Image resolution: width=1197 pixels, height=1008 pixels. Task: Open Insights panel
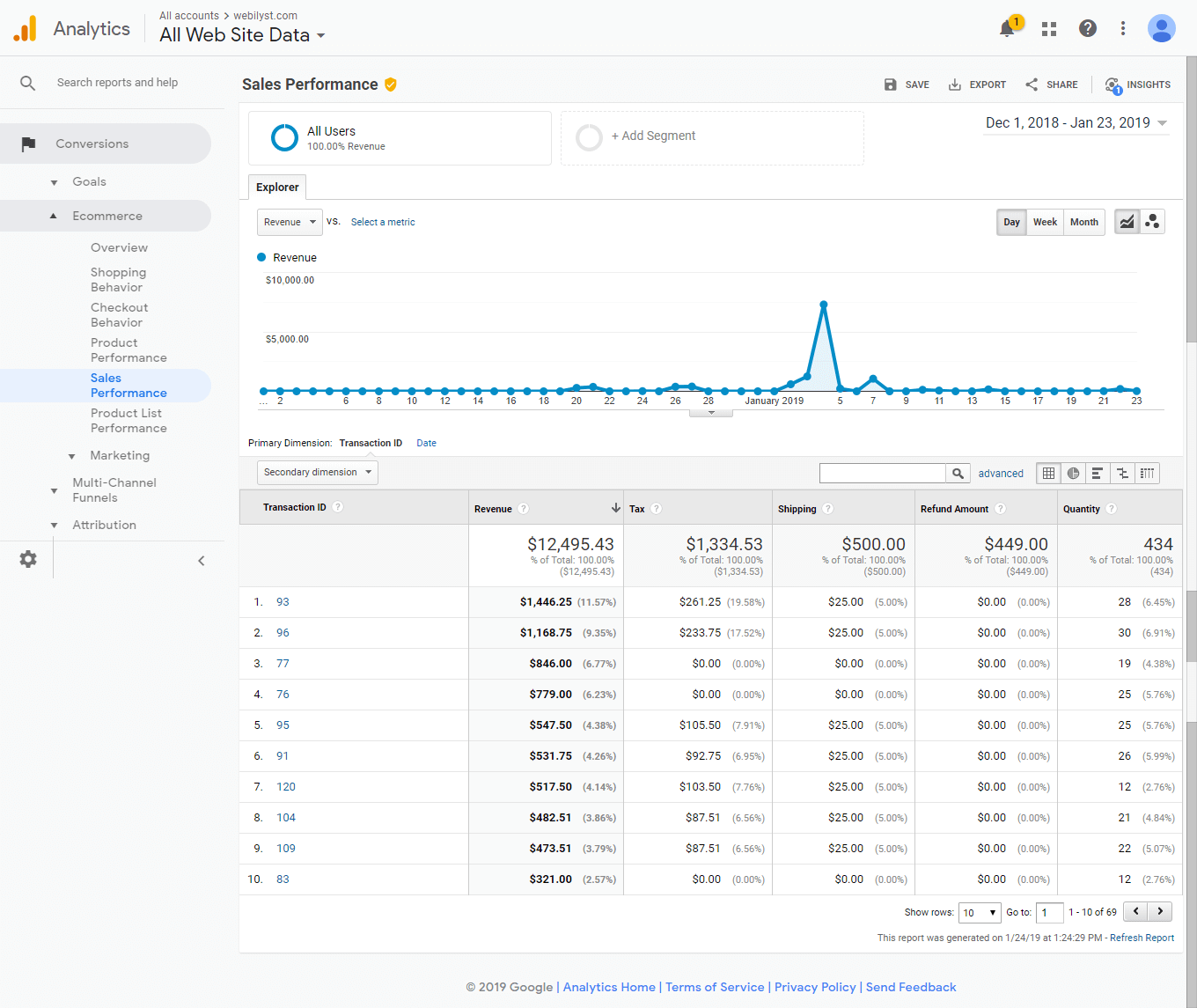point(1138,85)
